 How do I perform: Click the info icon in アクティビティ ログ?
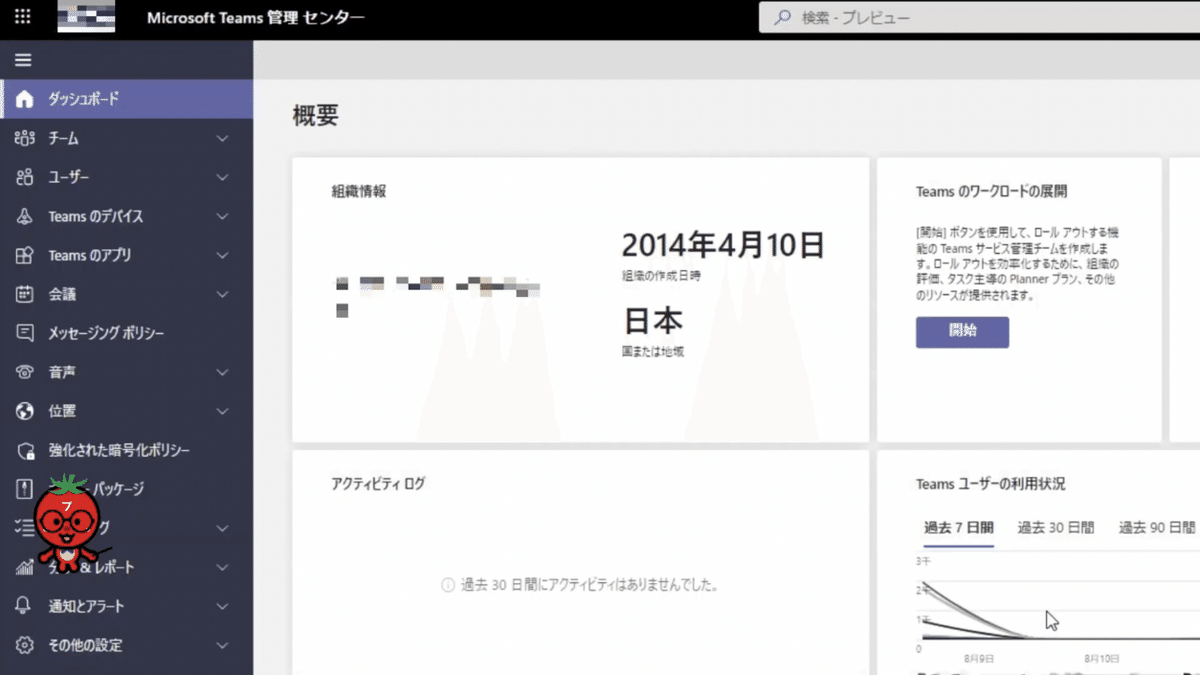pyautogui.click(x=448, y=585)
